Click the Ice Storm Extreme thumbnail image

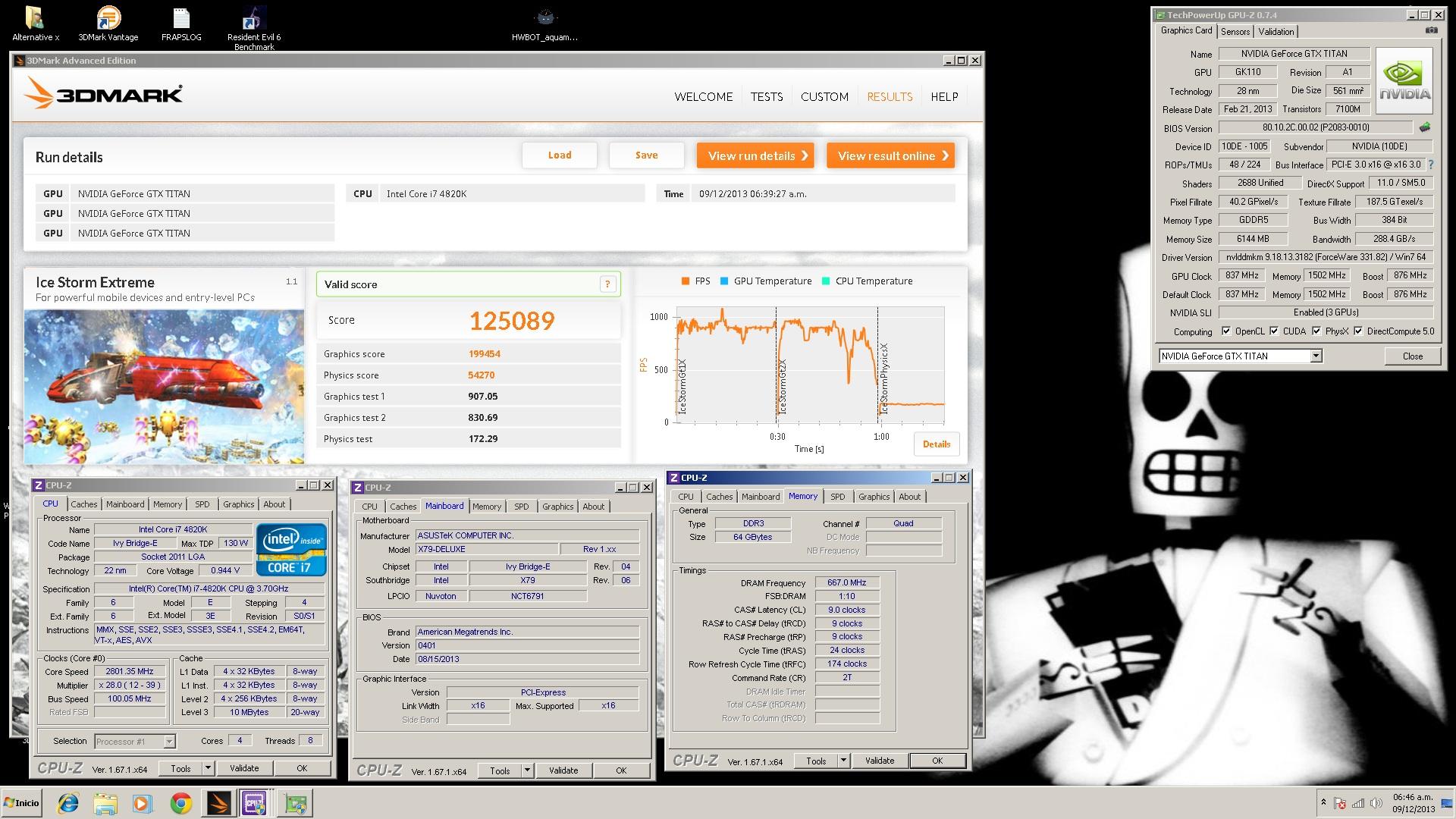164,387
